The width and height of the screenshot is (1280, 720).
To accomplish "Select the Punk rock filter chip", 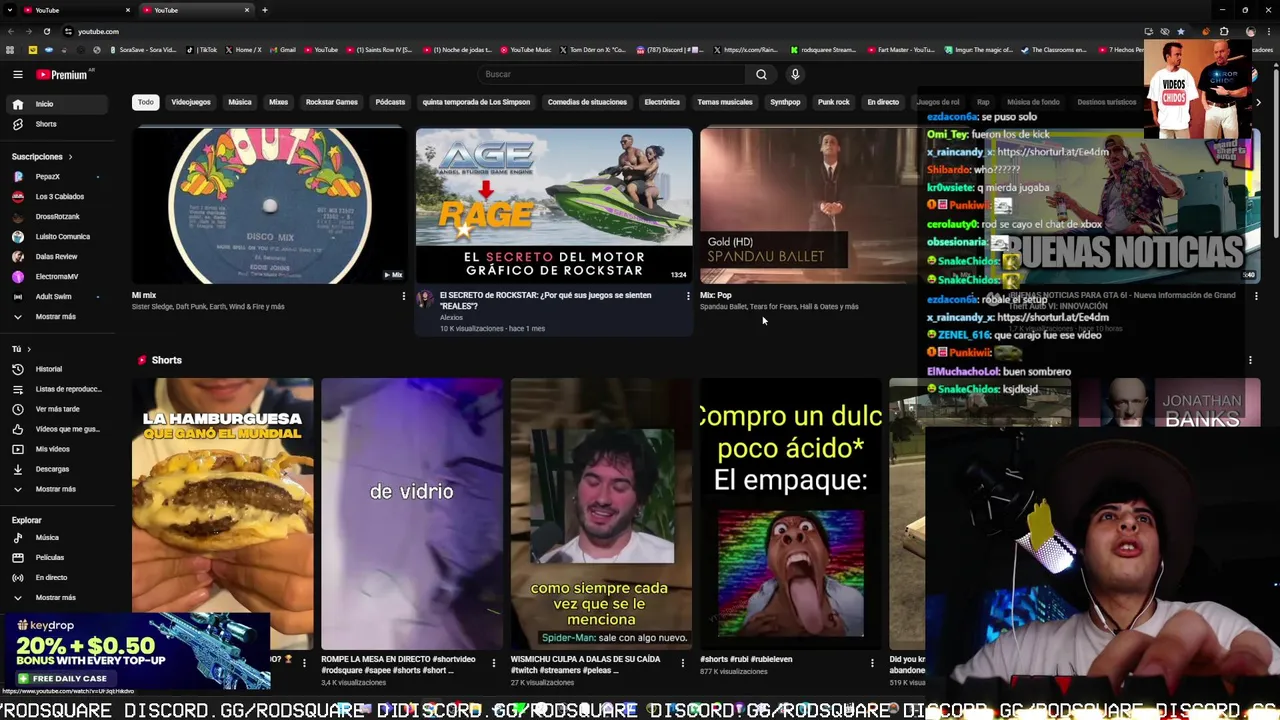I will [833, 102].
